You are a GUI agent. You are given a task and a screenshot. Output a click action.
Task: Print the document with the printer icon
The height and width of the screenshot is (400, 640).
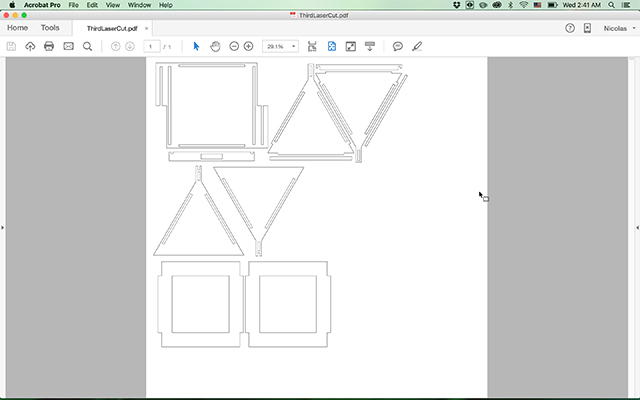tap(49, 47)
